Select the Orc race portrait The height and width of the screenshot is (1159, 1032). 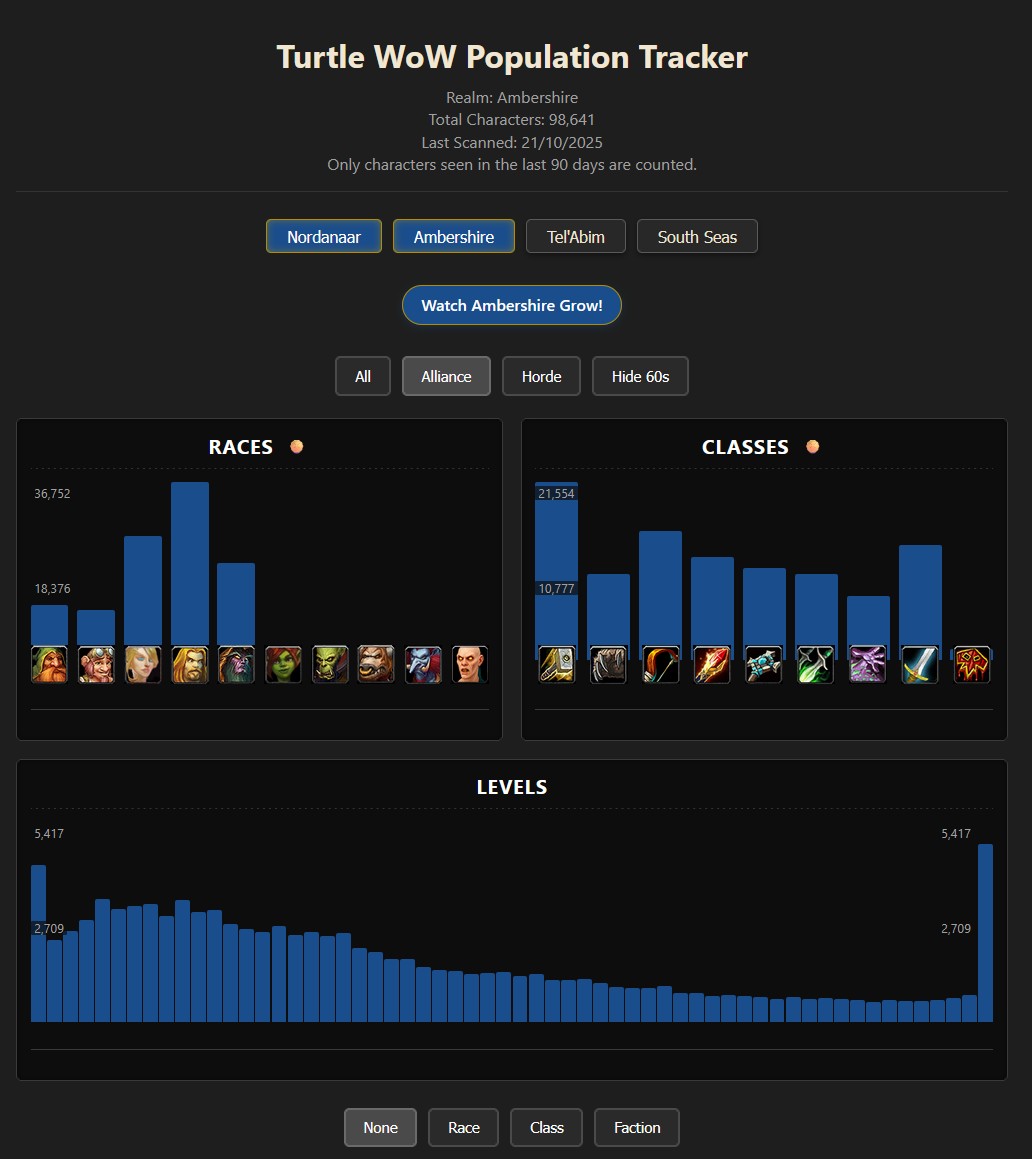[330, 664]
